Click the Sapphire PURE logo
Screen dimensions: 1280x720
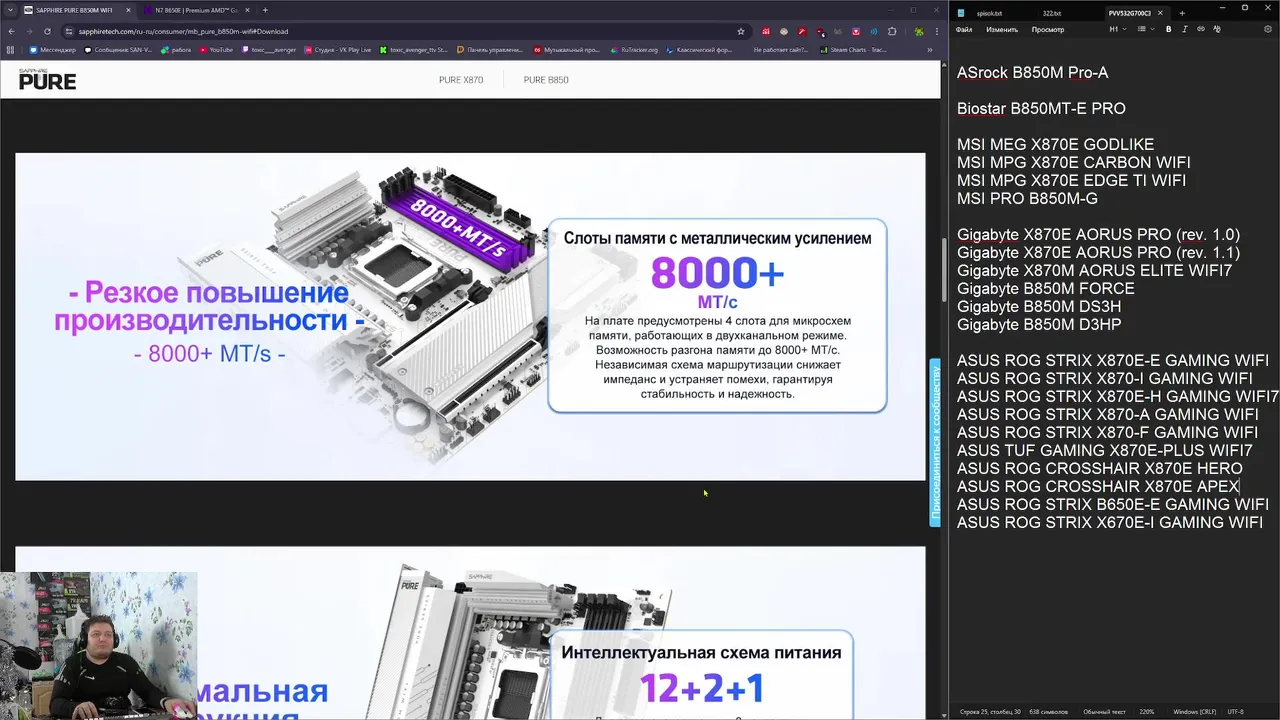pyautogui.click(x=47, y=79)
